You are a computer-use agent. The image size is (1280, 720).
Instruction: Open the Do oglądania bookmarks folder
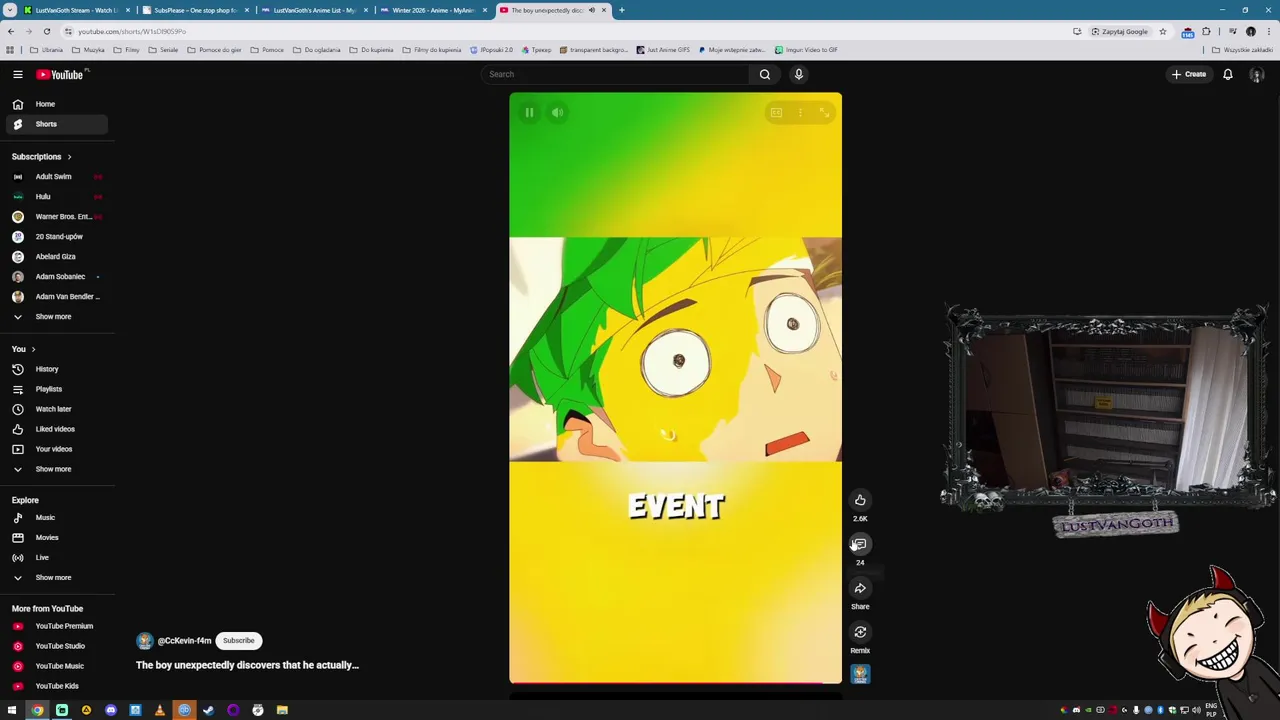click(x=317, y=50)
